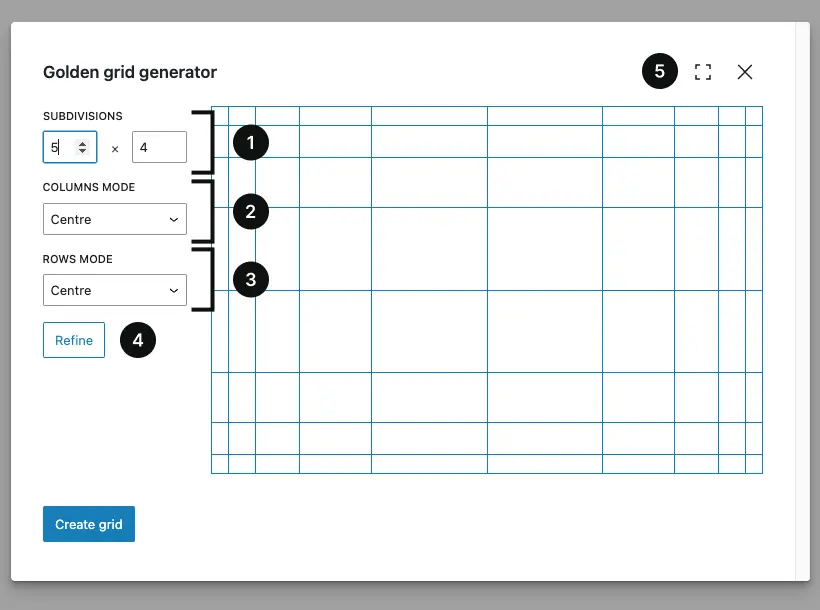The width and height of the screenshot is (820, 610).
Task: Click the numbered badge 2 beside Columns Mode
Action: tap(250, 211)
